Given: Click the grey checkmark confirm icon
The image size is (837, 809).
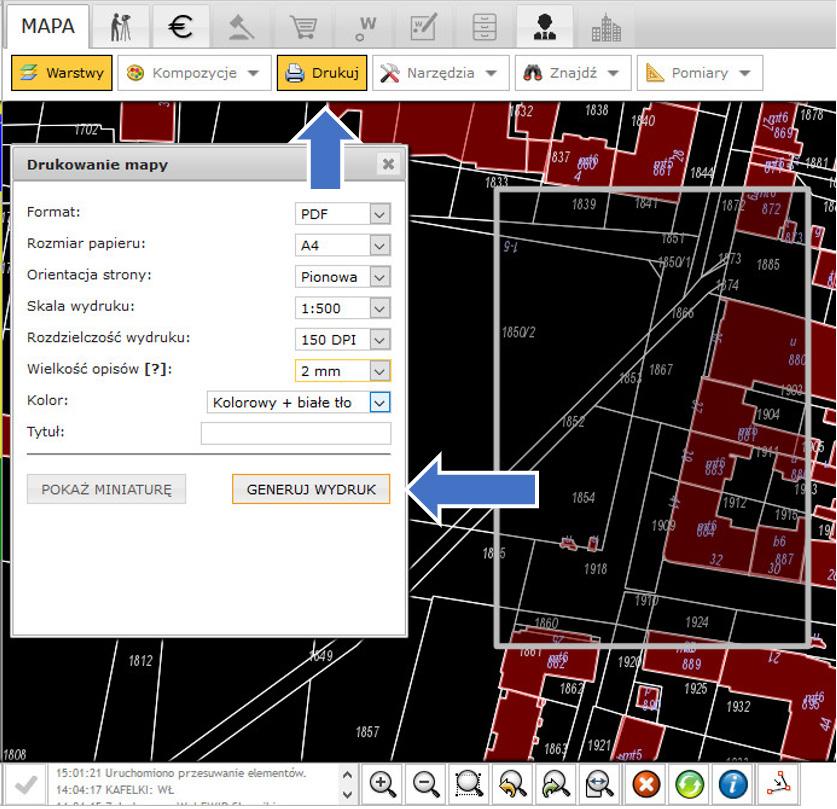Looking at the screenshot, I should [x=26, y=784].
